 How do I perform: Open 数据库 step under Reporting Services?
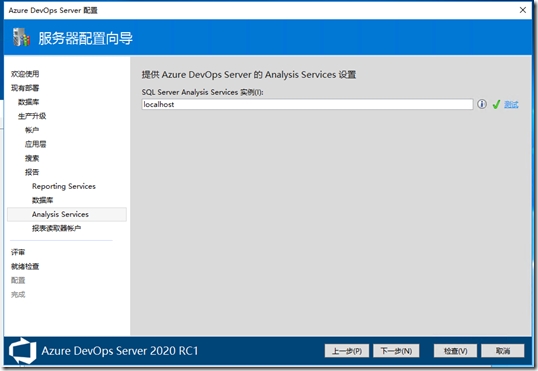tap(43, 200)
